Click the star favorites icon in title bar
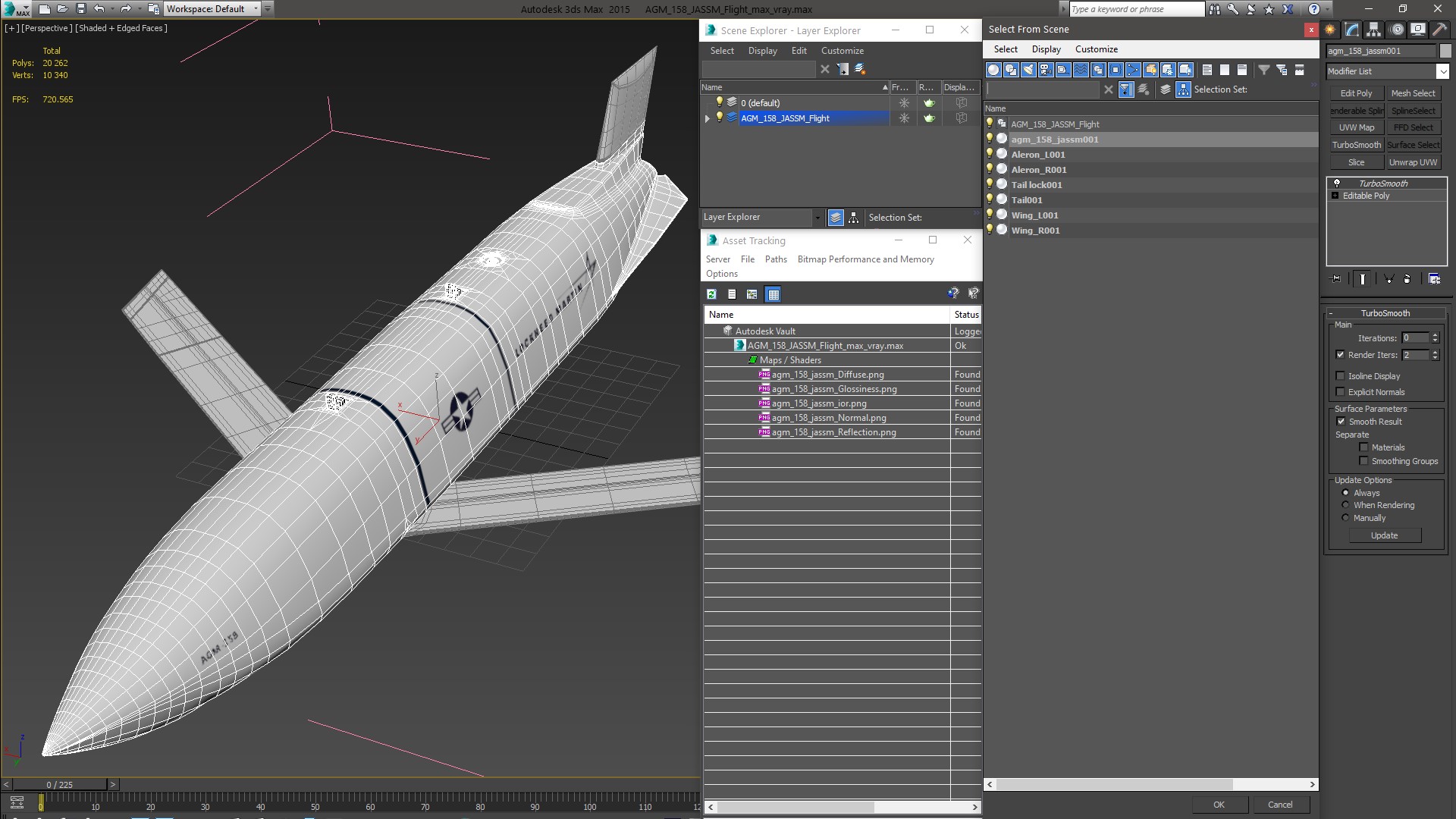Screen dimensions: 1456x819 1269,9
